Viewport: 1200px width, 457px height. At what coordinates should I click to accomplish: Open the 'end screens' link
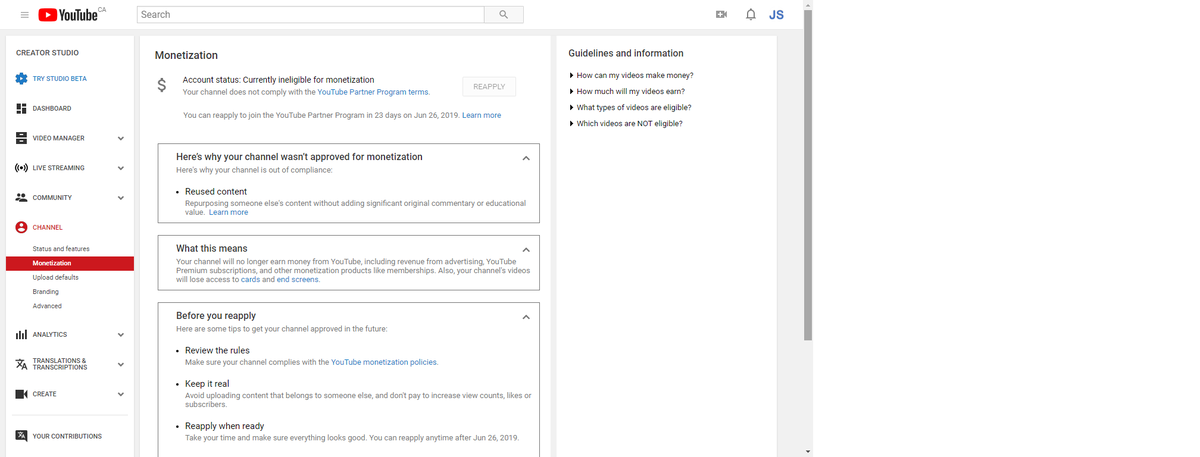(298, 279)
